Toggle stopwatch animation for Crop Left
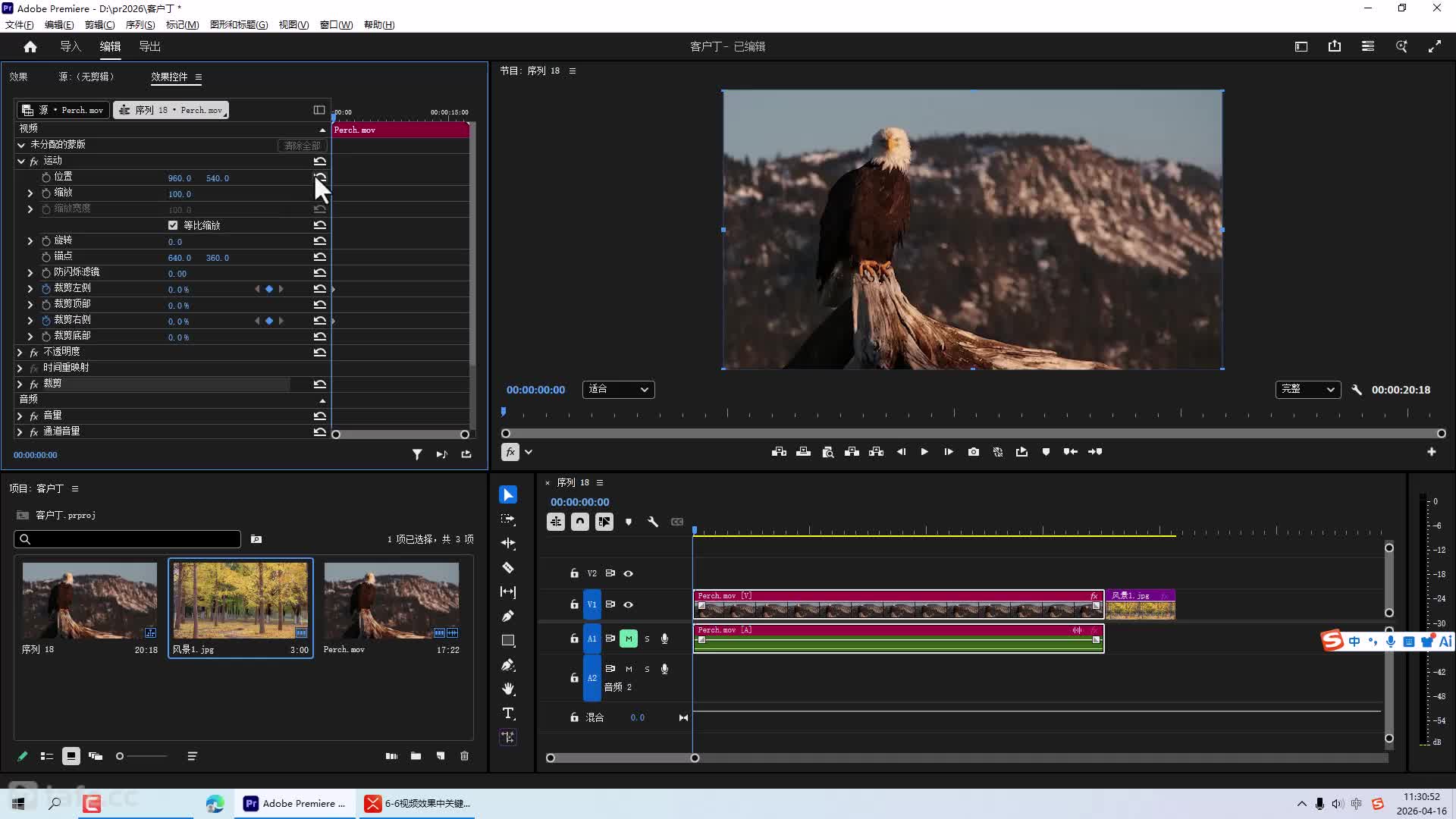1456x819 pixels. pyautogui.click(x=46, y=289)
